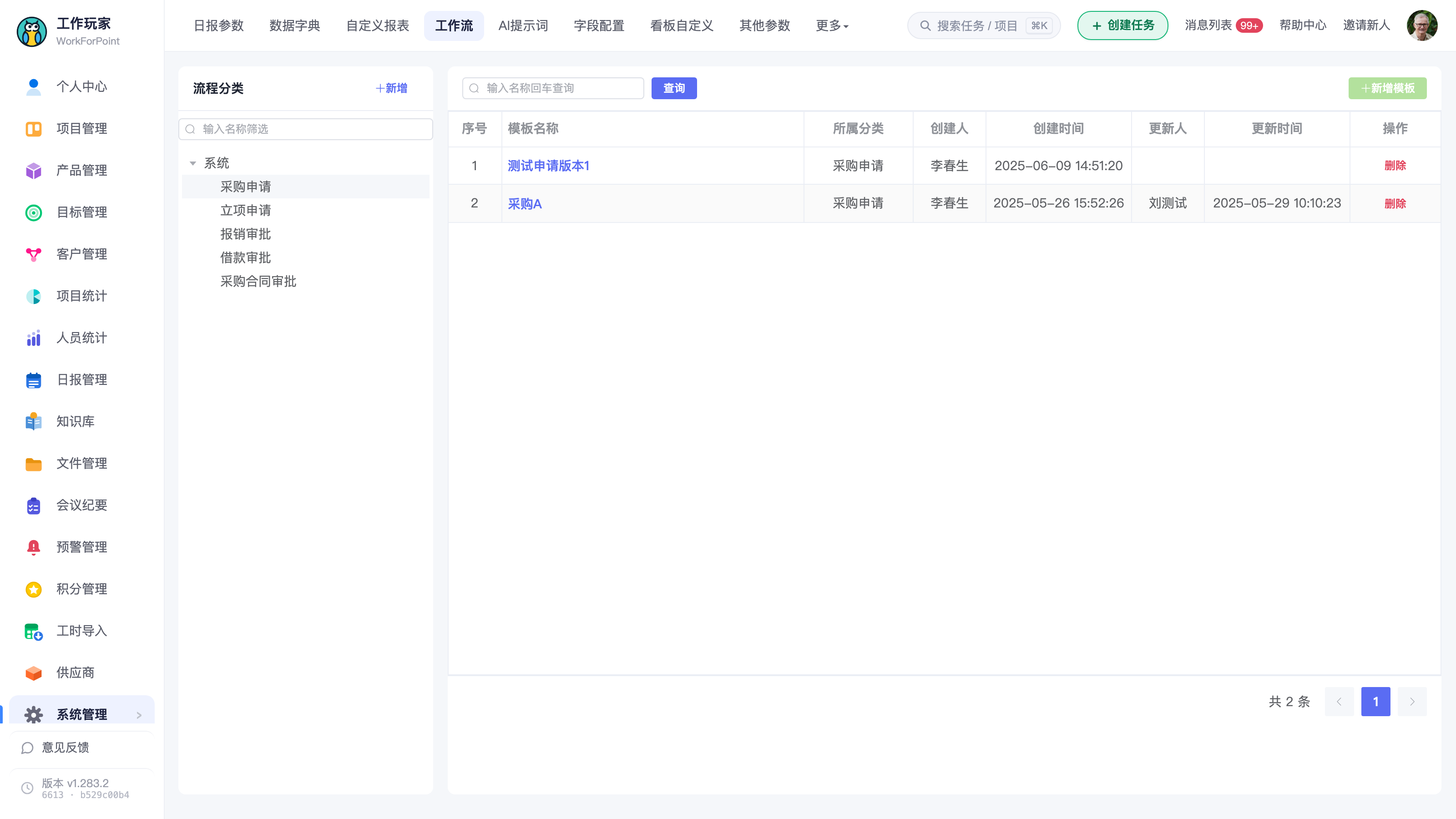
Task: Switch to 看板自定义 tab
Action: pos(682,25)
